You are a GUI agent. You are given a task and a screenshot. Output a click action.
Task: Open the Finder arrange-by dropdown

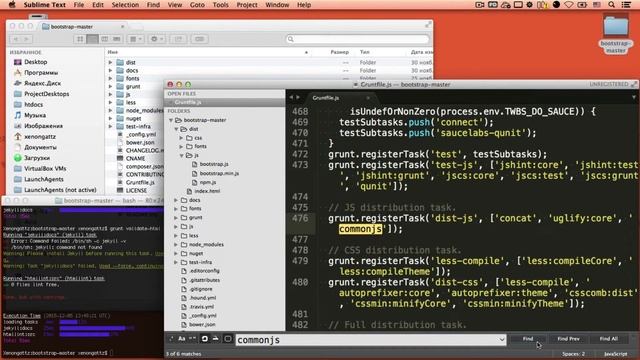(x=136, y=39)
